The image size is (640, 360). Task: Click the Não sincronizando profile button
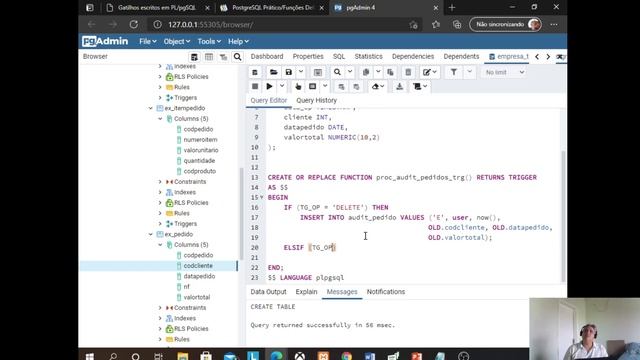pyautogui.click(x=506, y=24)
